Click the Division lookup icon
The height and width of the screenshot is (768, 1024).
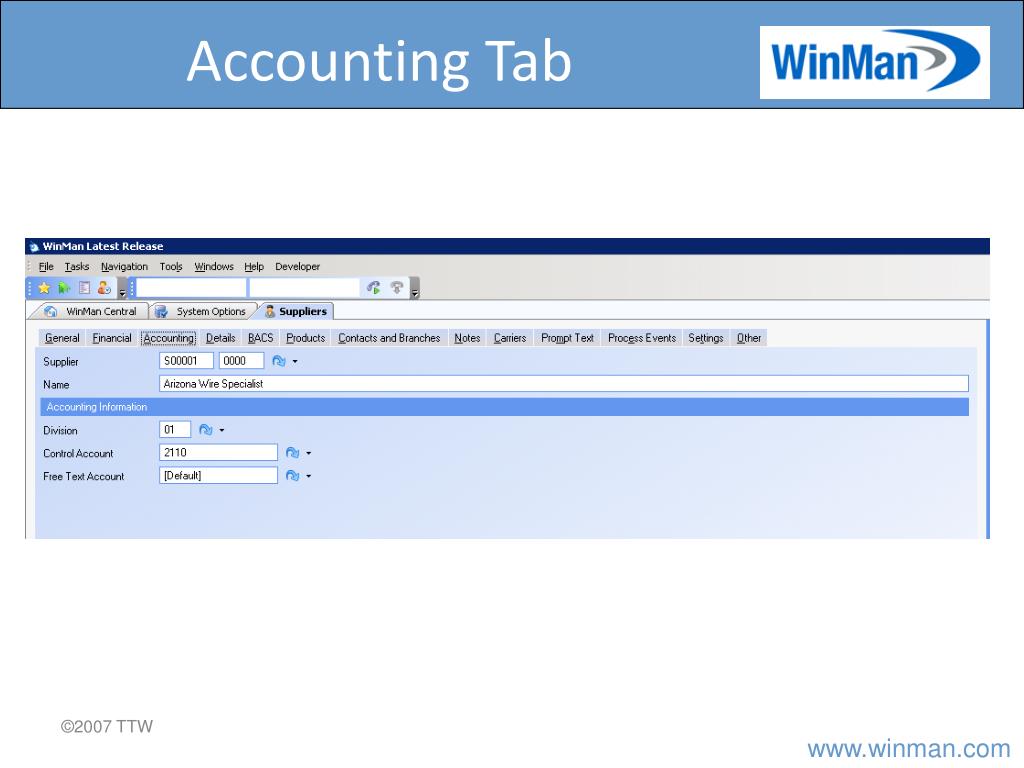click(205, 430)
